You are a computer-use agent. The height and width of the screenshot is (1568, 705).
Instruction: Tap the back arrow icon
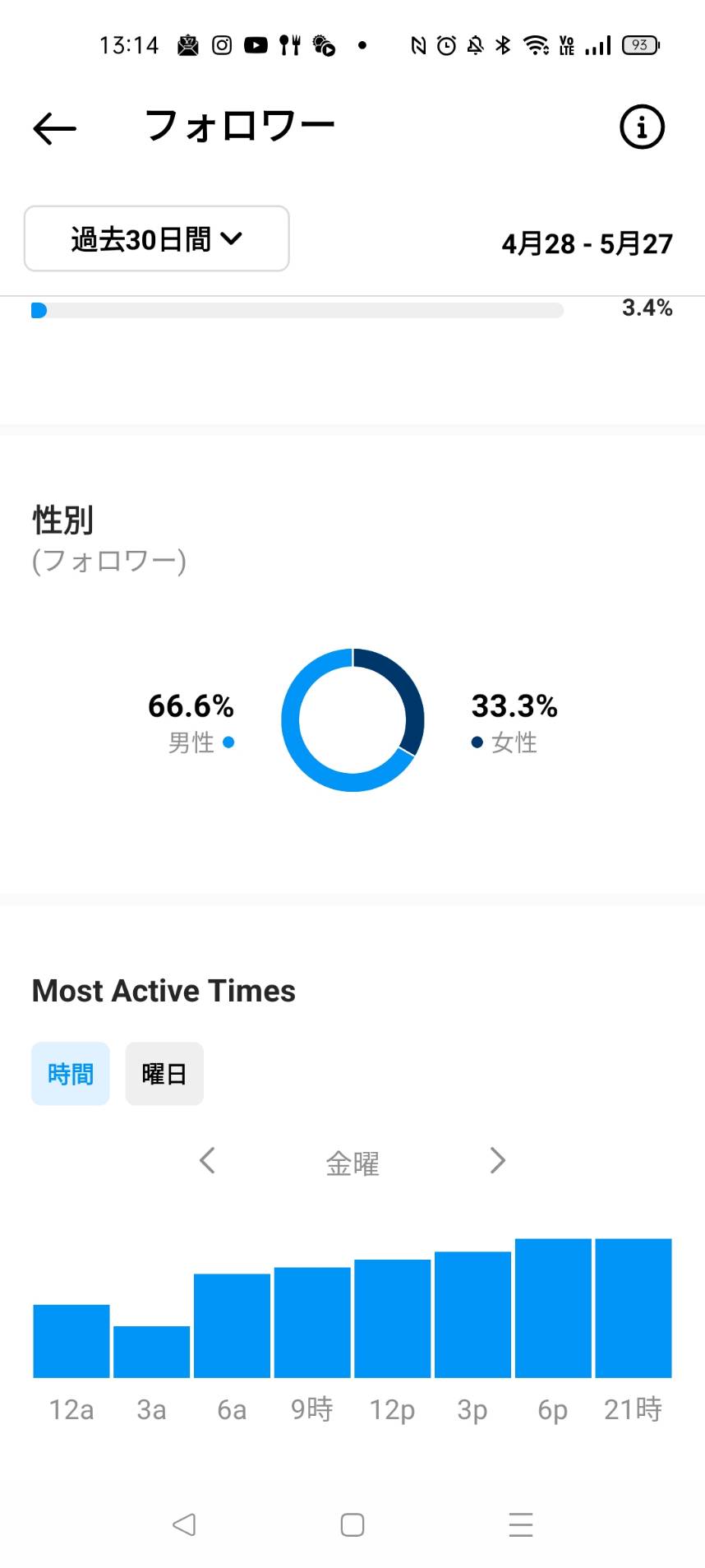54,128
